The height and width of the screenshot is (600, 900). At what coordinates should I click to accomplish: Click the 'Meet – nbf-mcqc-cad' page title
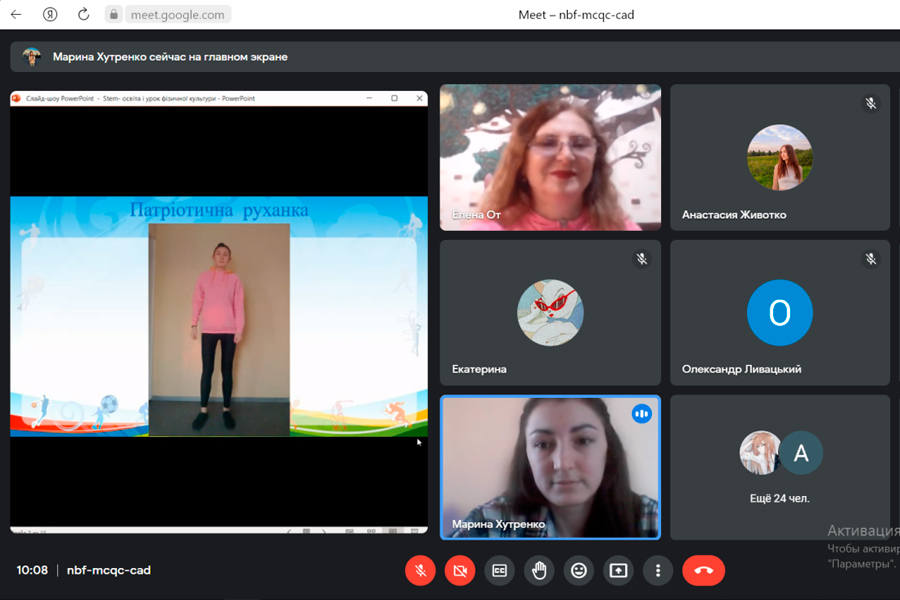coord(576,15)
